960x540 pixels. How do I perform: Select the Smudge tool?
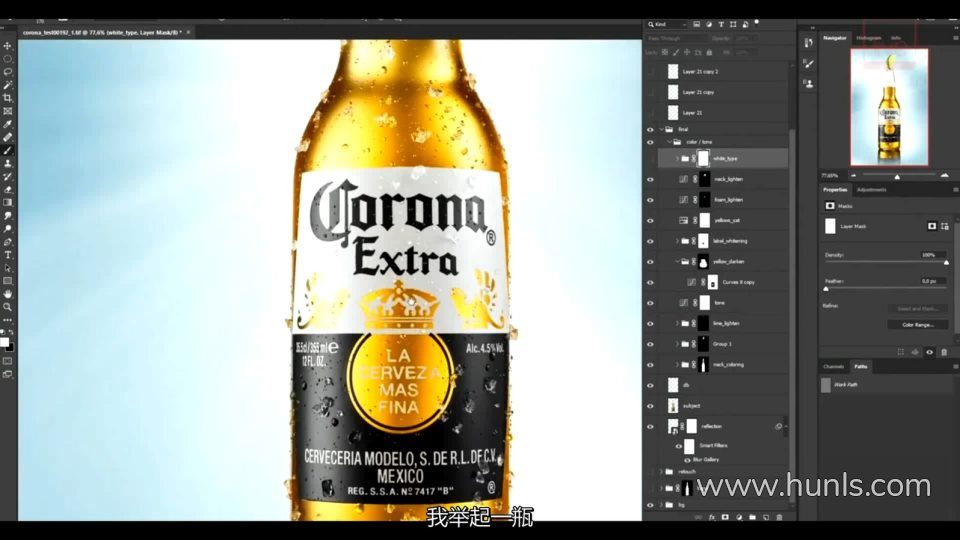(7, 216)
